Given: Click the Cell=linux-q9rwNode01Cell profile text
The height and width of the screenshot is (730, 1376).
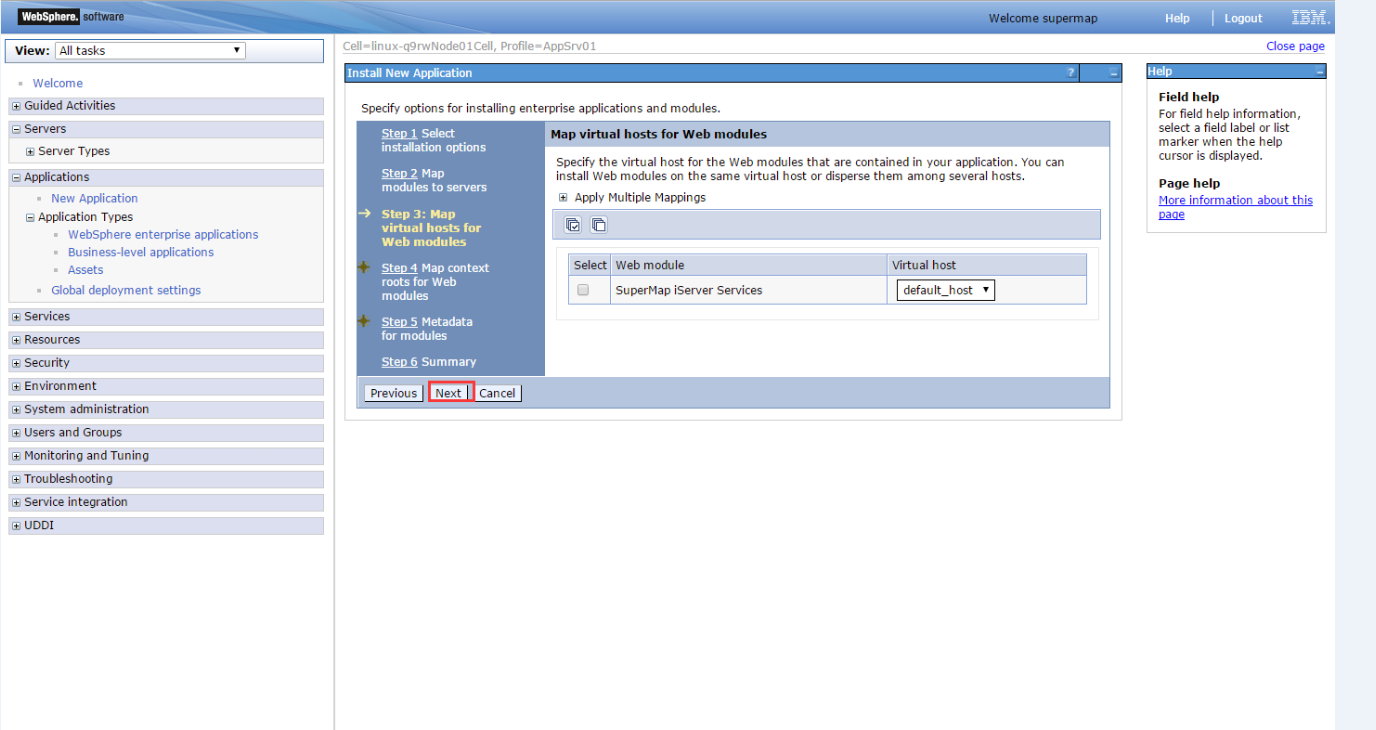Looking at the screenshot, I should point(470,46).
